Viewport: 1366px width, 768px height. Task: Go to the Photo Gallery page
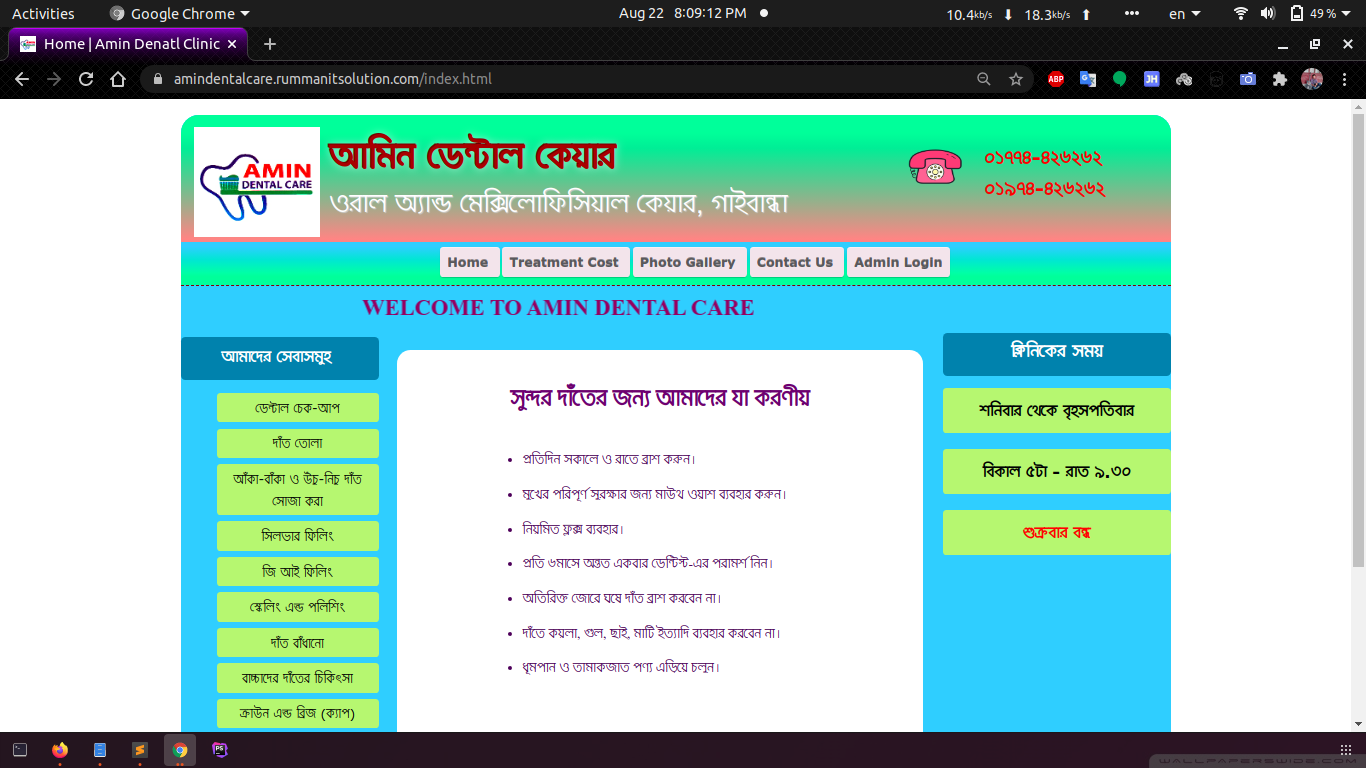click(688, 262)
